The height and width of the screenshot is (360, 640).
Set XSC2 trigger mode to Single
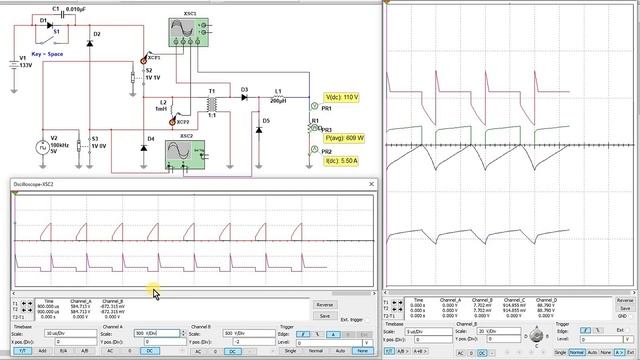[290, 351]
